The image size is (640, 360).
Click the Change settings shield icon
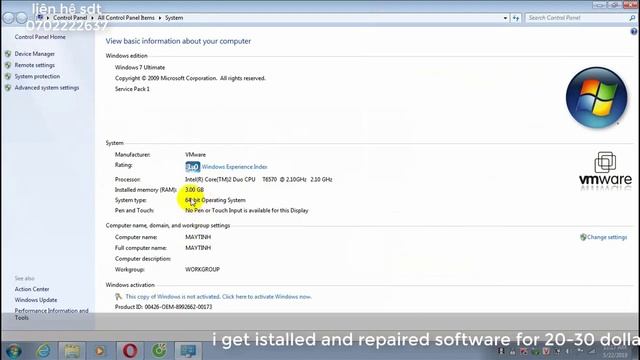tap(583, 237)
